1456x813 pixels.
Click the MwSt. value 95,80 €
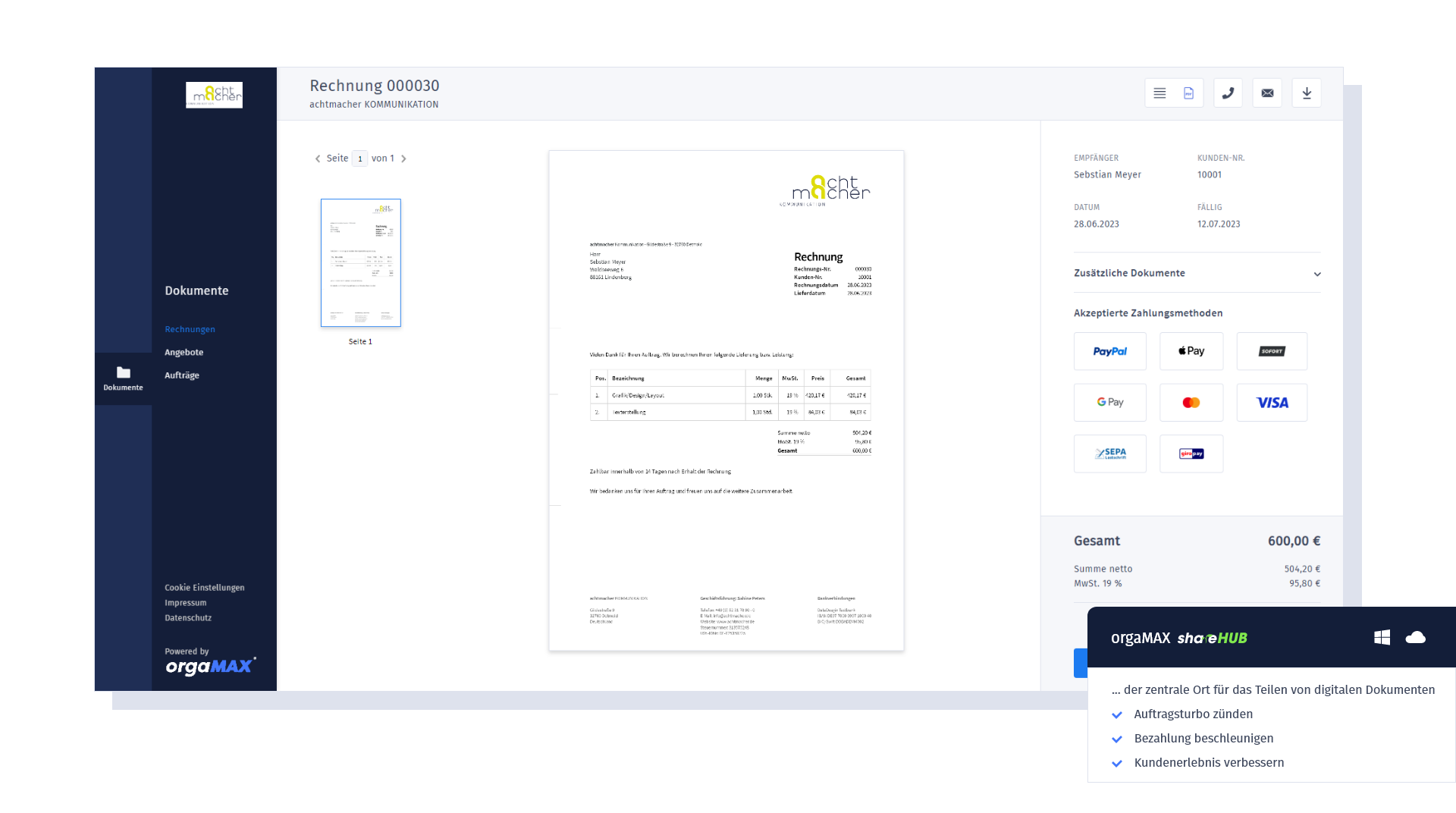tap(1304, 583)
